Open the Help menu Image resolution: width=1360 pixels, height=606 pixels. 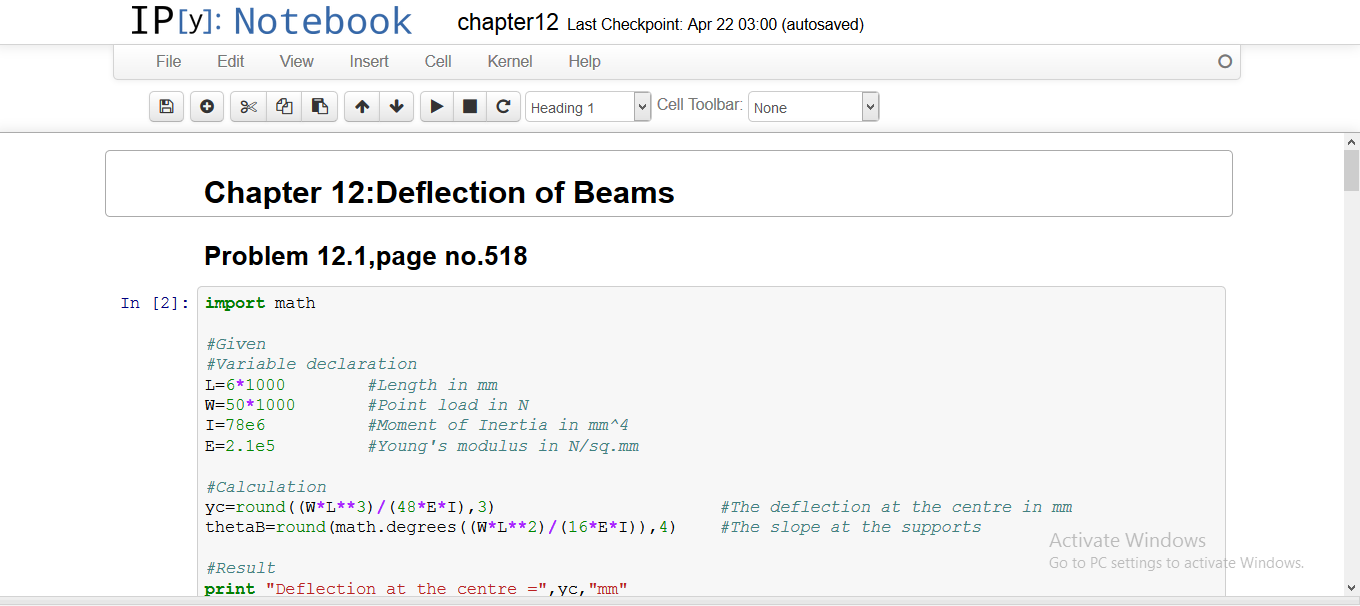point(584,62)
